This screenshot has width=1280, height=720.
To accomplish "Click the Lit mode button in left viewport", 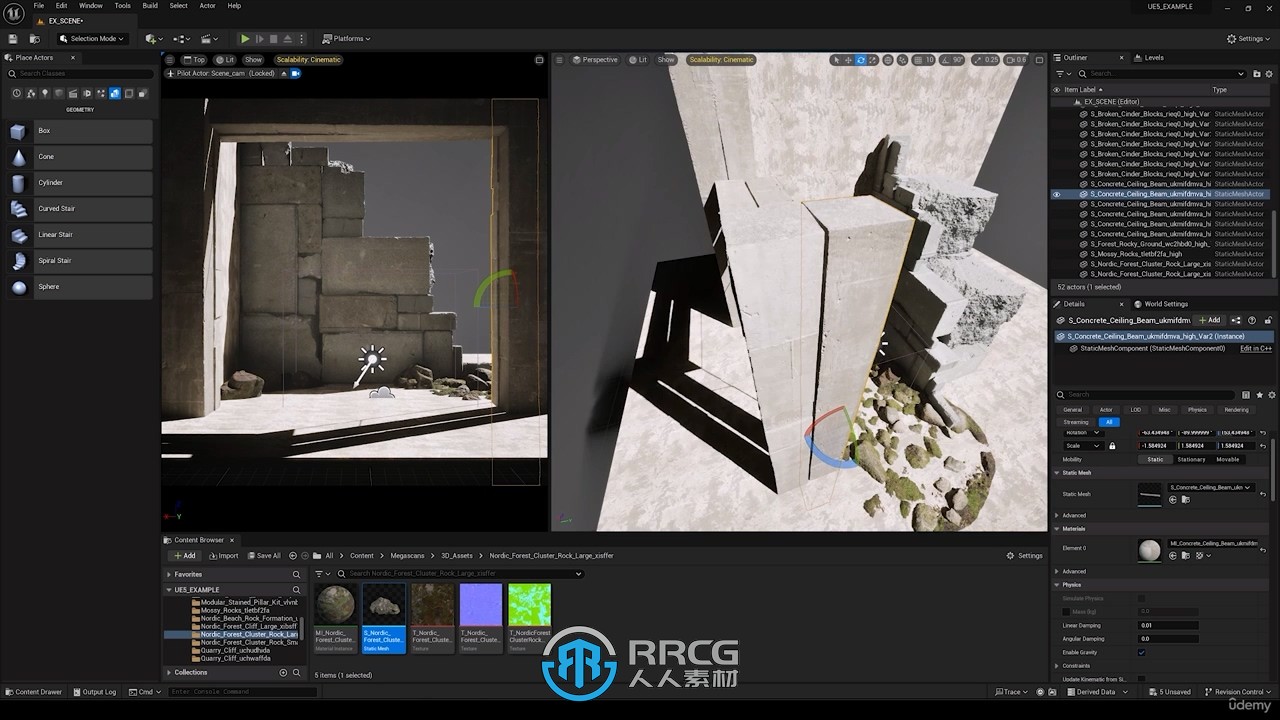I will click(x=225, y=60).
